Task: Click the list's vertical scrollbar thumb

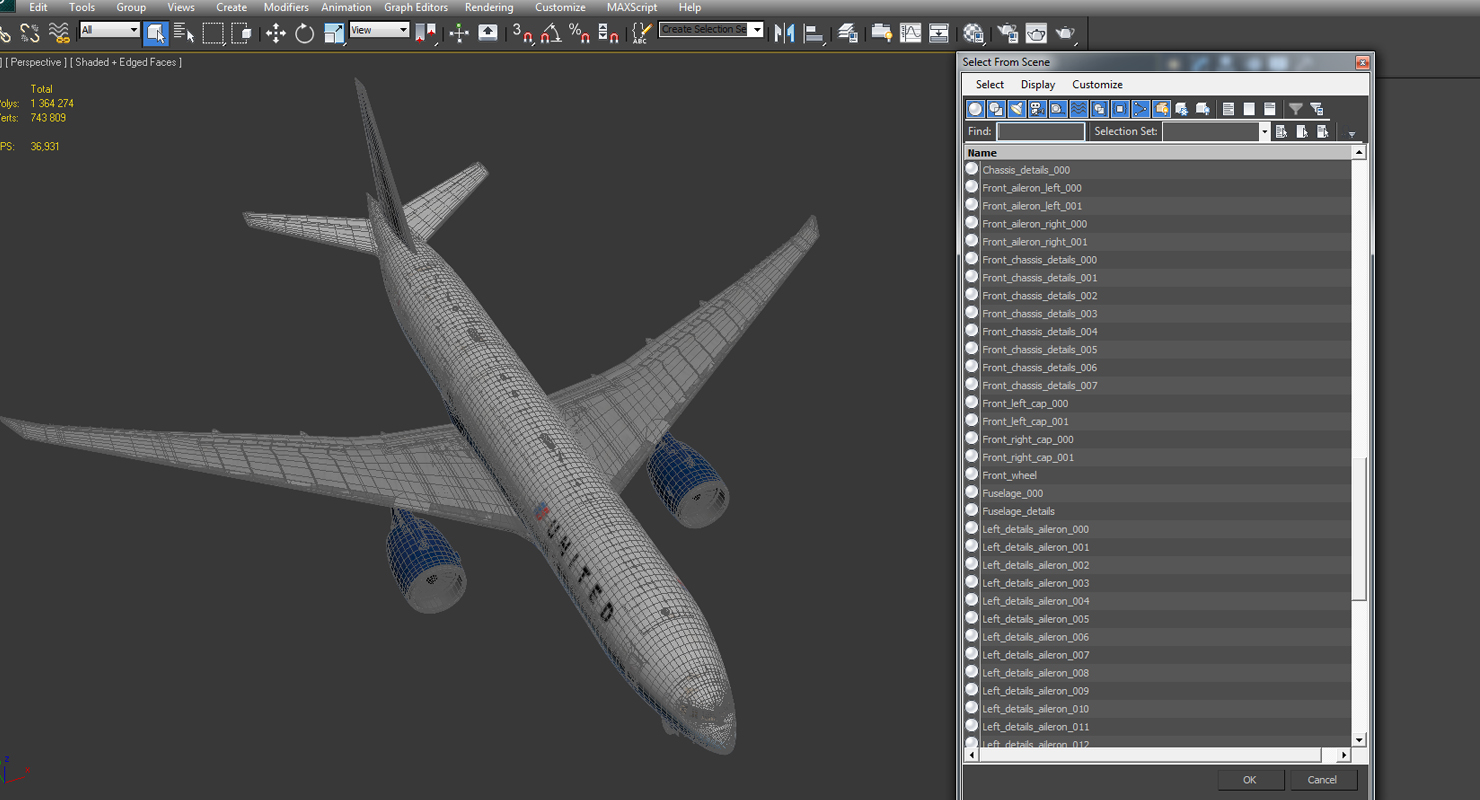Action: (x=1359, y=528)
